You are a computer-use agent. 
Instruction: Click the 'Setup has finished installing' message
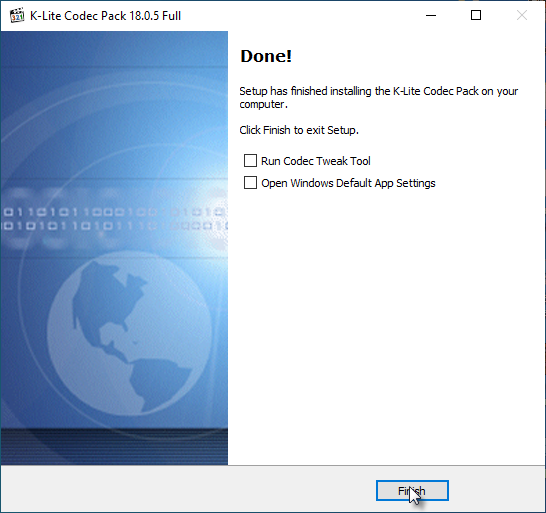coord(379,98)
